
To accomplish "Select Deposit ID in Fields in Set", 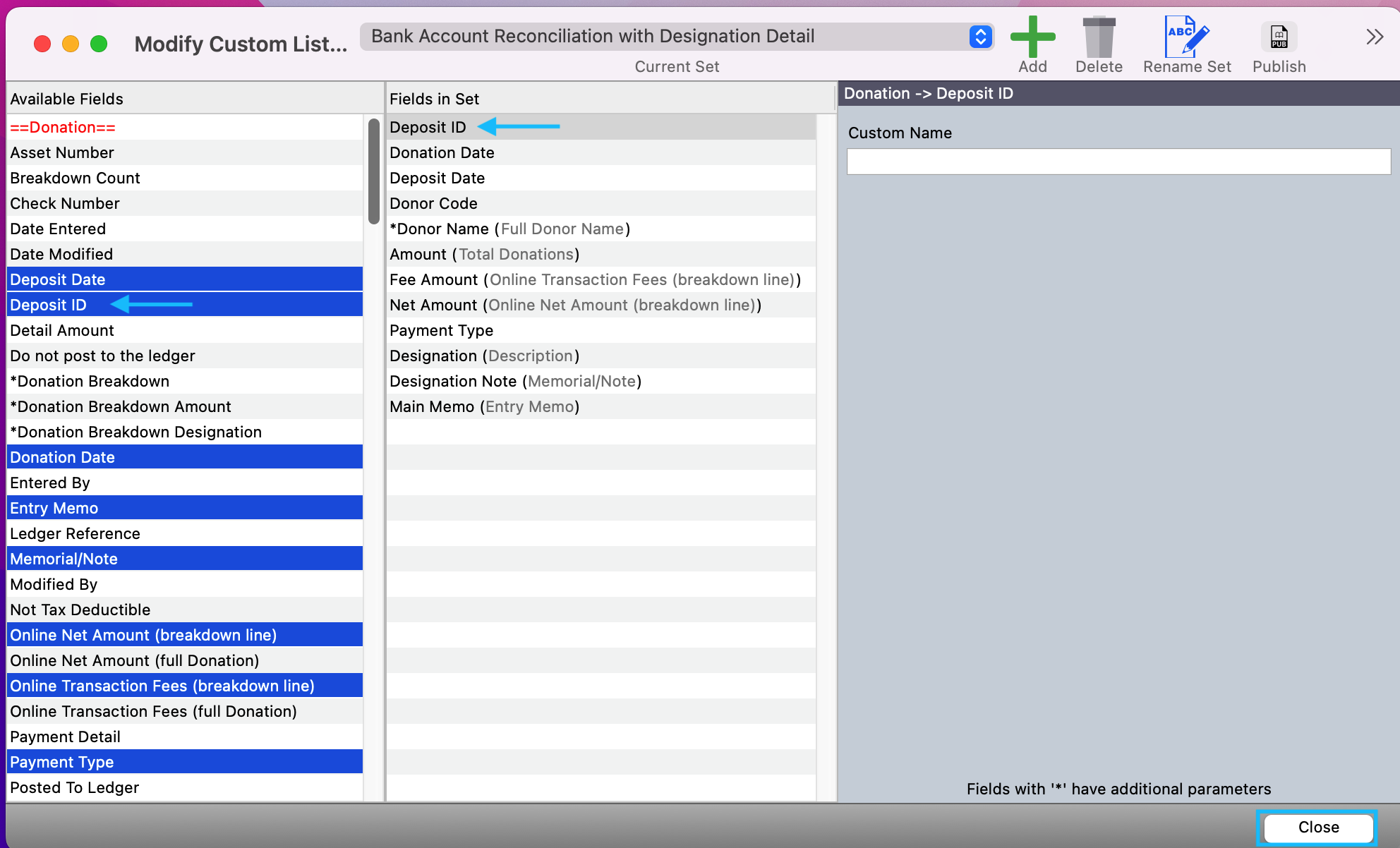I will point(428,128).
